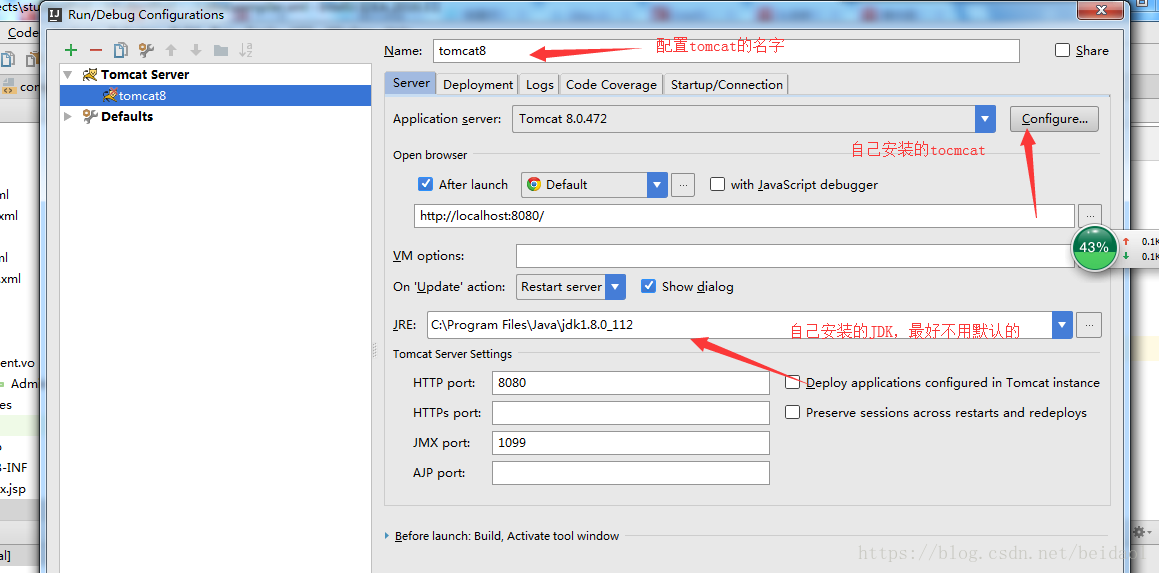This screenshot has height=573, width=1159.
Task: Click Tomcat Server Settings label
Action: tap(452, 354)
